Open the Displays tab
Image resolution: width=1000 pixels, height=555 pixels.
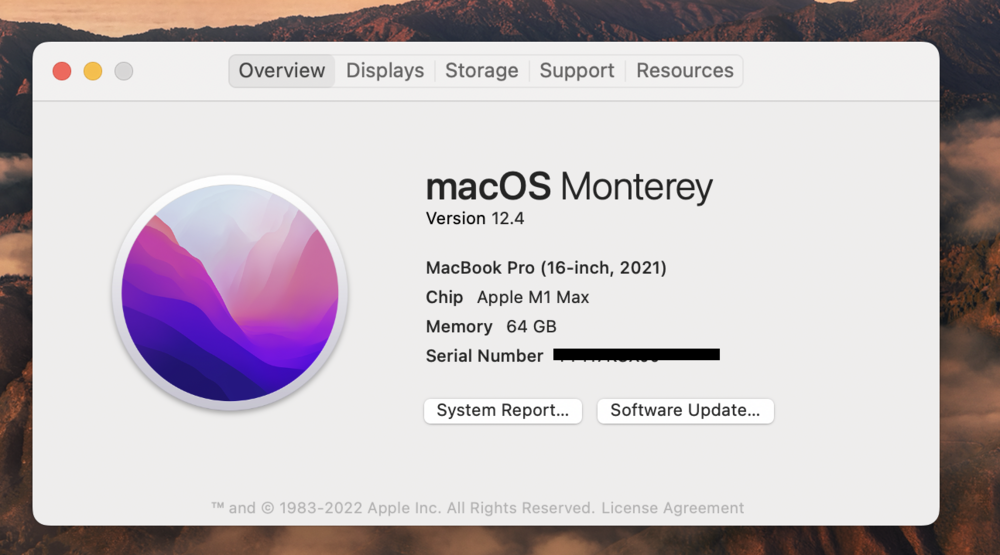385,71
